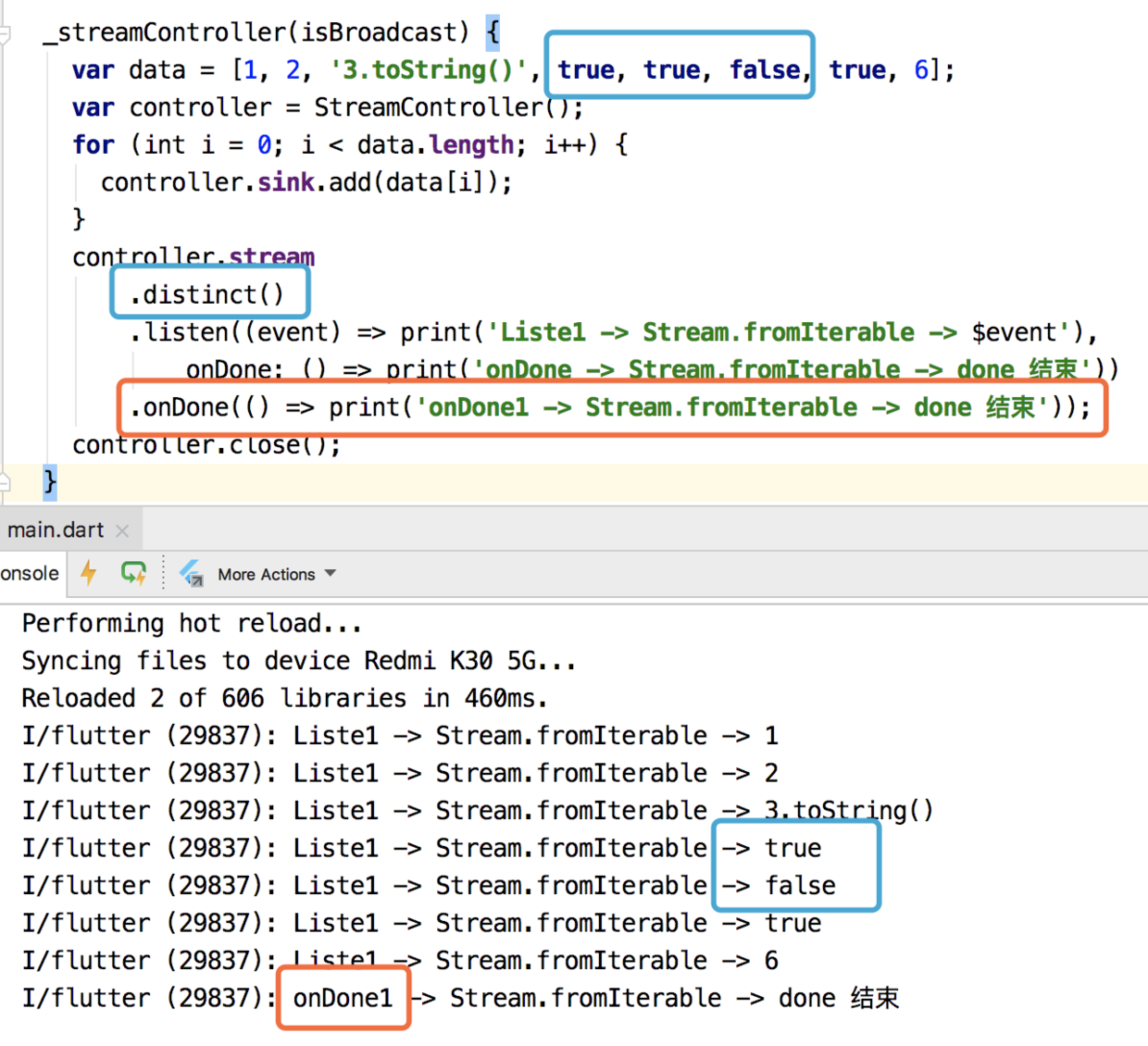1148x1046 pixels.
Task: Place cursor on controller.close() line
Action: (x=206, y=444)
